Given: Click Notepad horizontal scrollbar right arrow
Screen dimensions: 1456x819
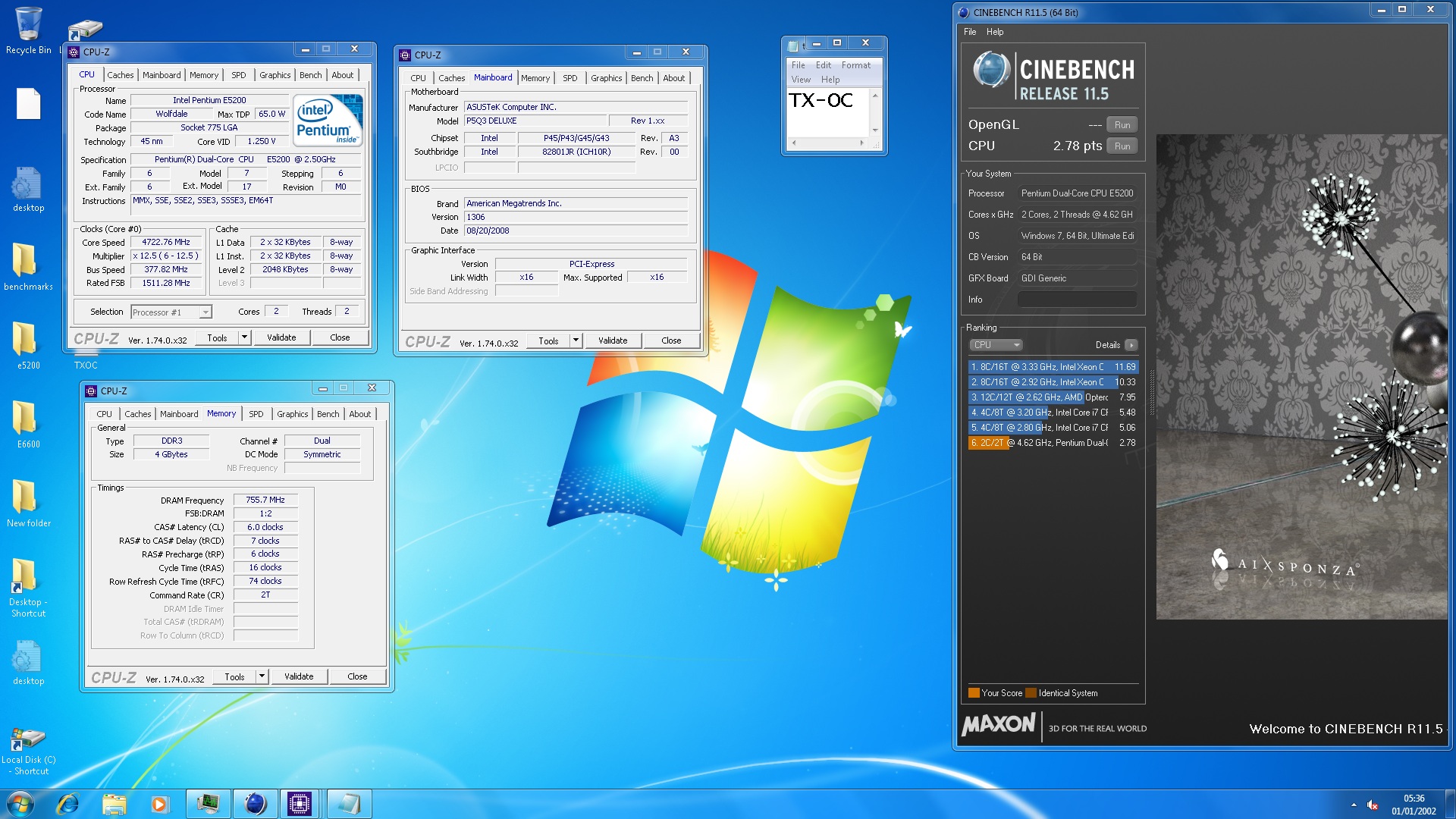Looking at the screenshot, I should (861, 143).
